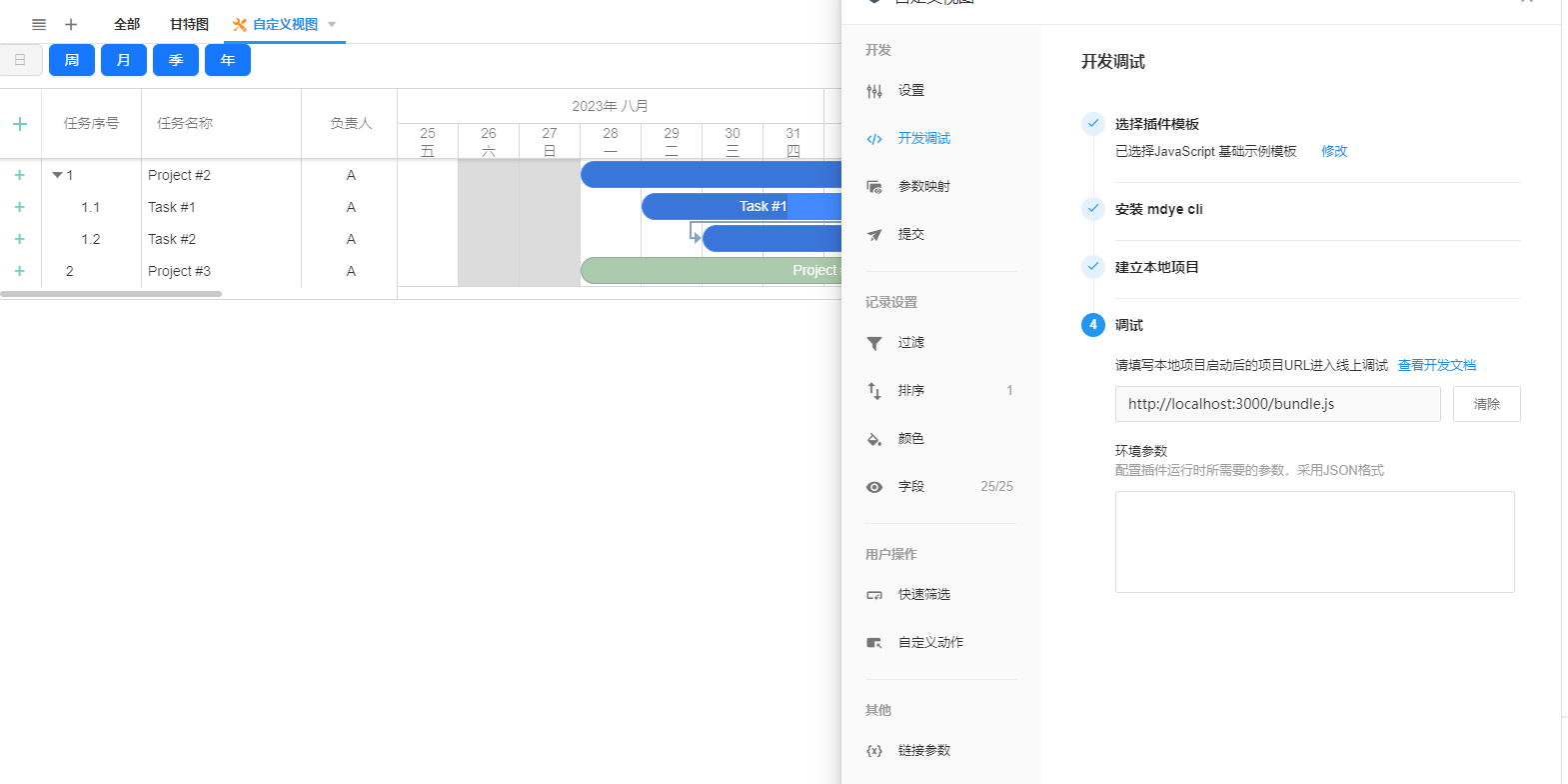Open the 设置 settings icon in sidebar
Image resolution: width=1568 pixels, height=784 pixels.
tap(874, 91)
